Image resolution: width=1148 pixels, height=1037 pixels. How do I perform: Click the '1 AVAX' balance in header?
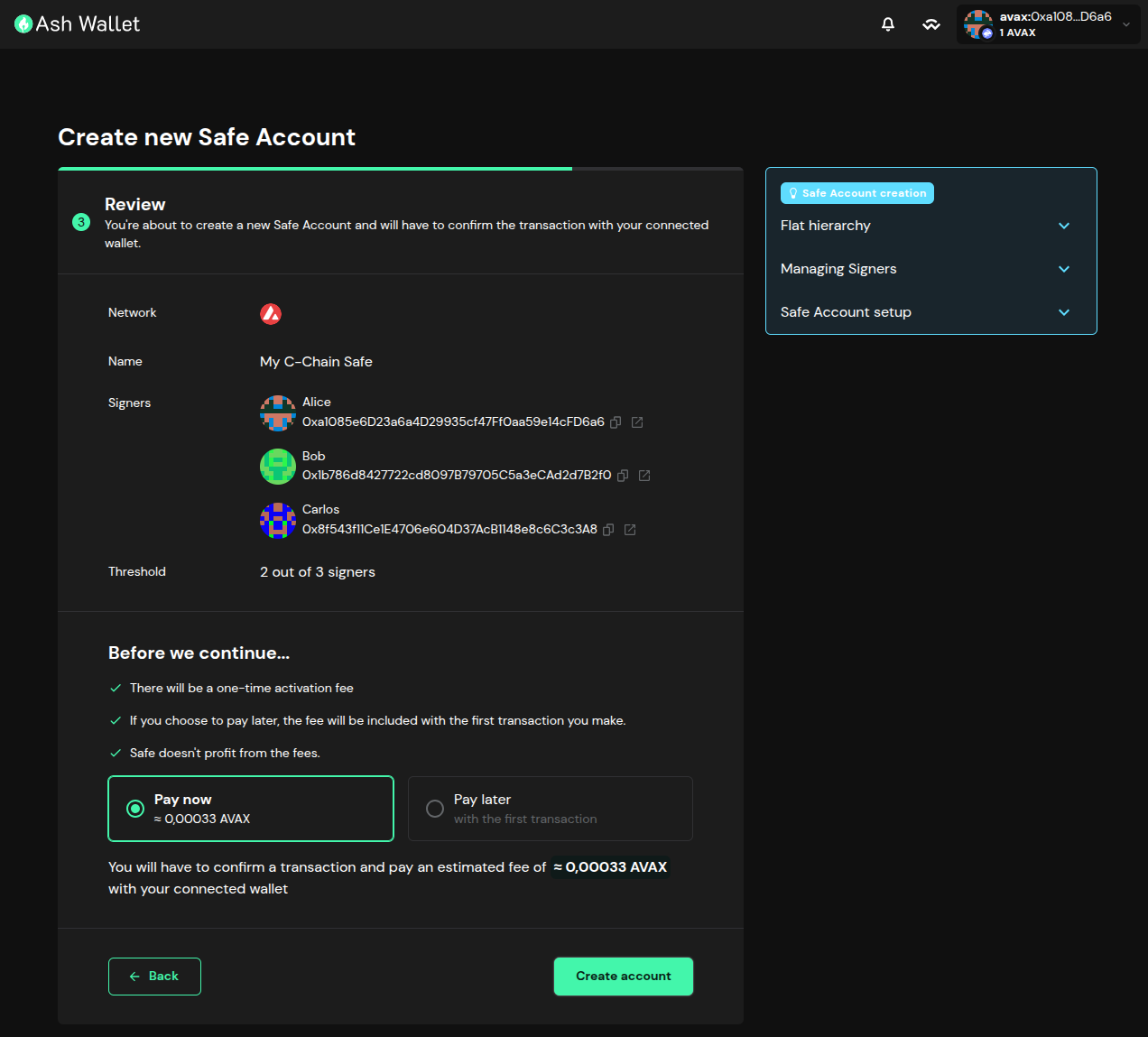pos(1017,32)
